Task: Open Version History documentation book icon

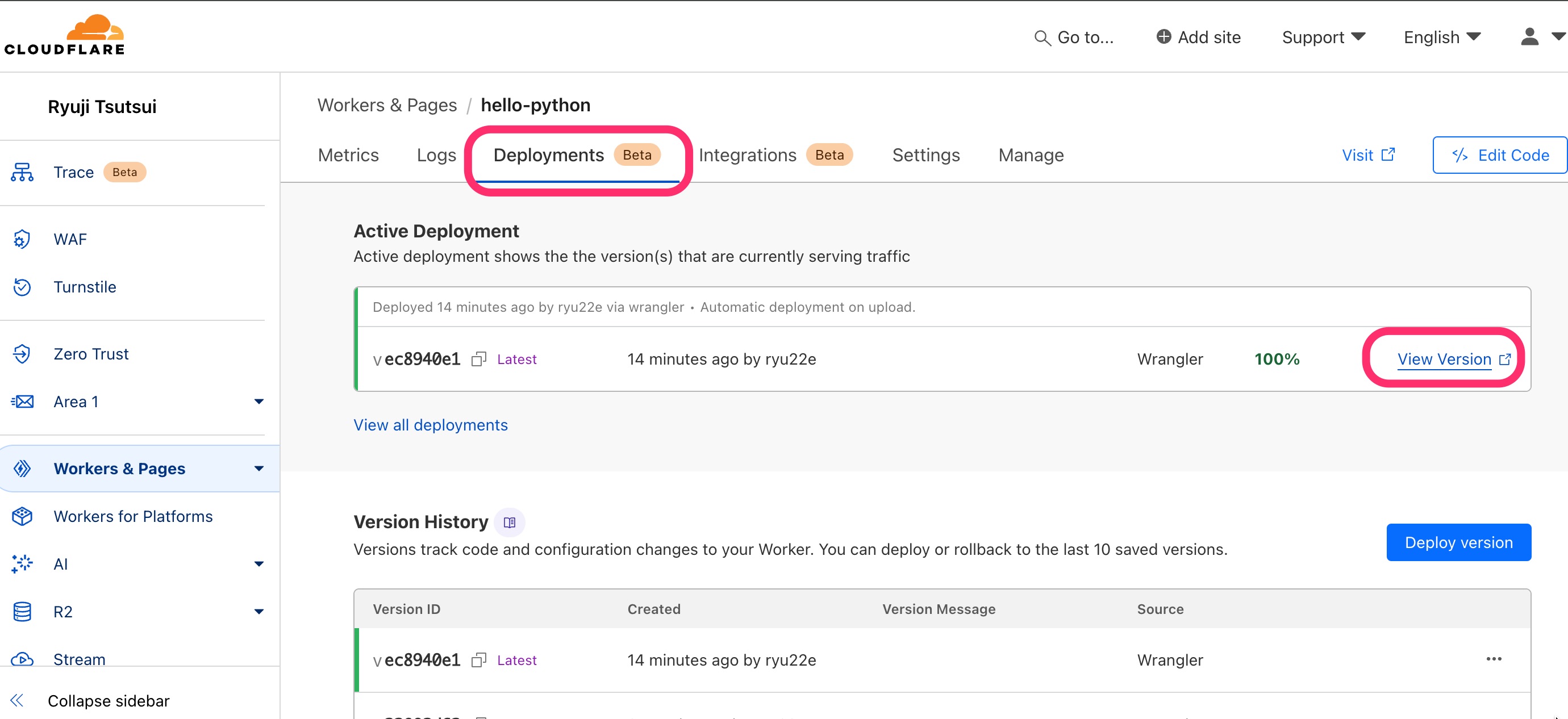Action: pos(510,522)
